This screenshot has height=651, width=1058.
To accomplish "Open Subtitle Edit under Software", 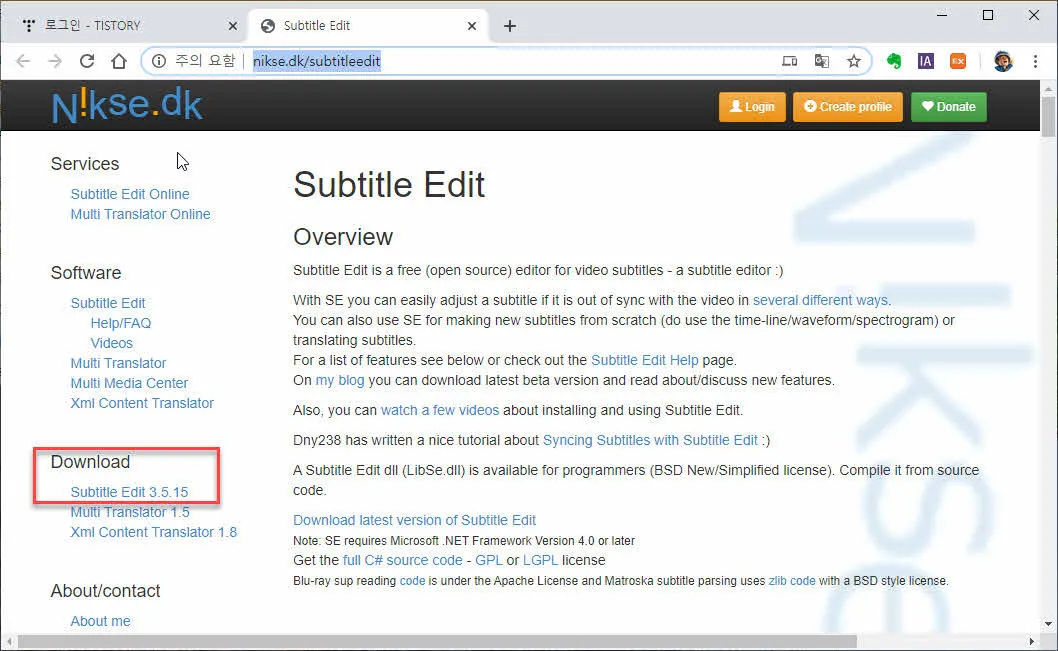I will coord(108,304).
